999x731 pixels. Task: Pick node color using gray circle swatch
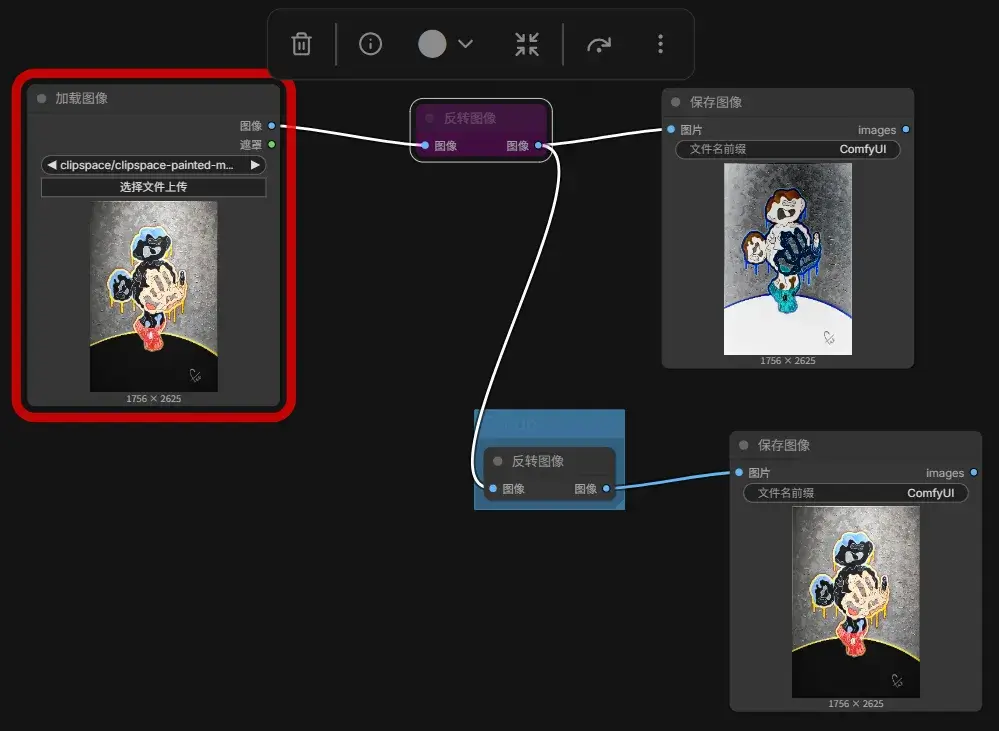point(432,44)
